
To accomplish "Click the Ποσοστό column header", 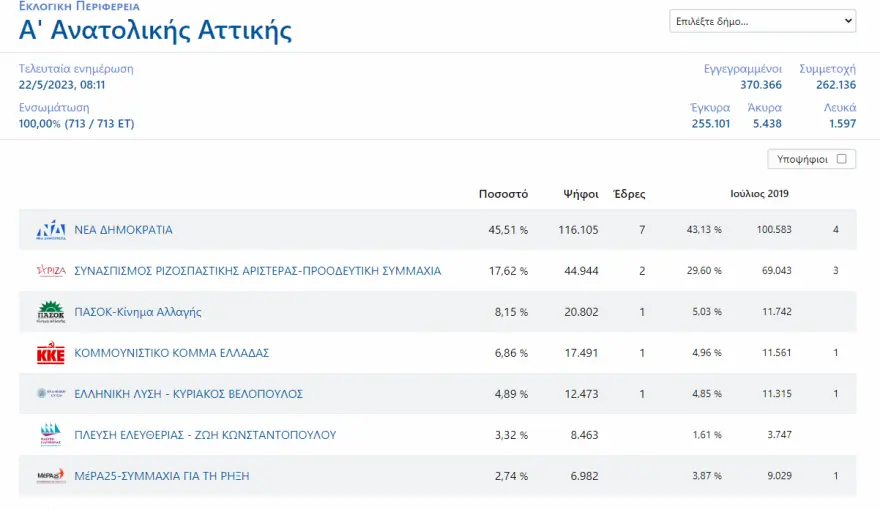I will coord(503,194).
